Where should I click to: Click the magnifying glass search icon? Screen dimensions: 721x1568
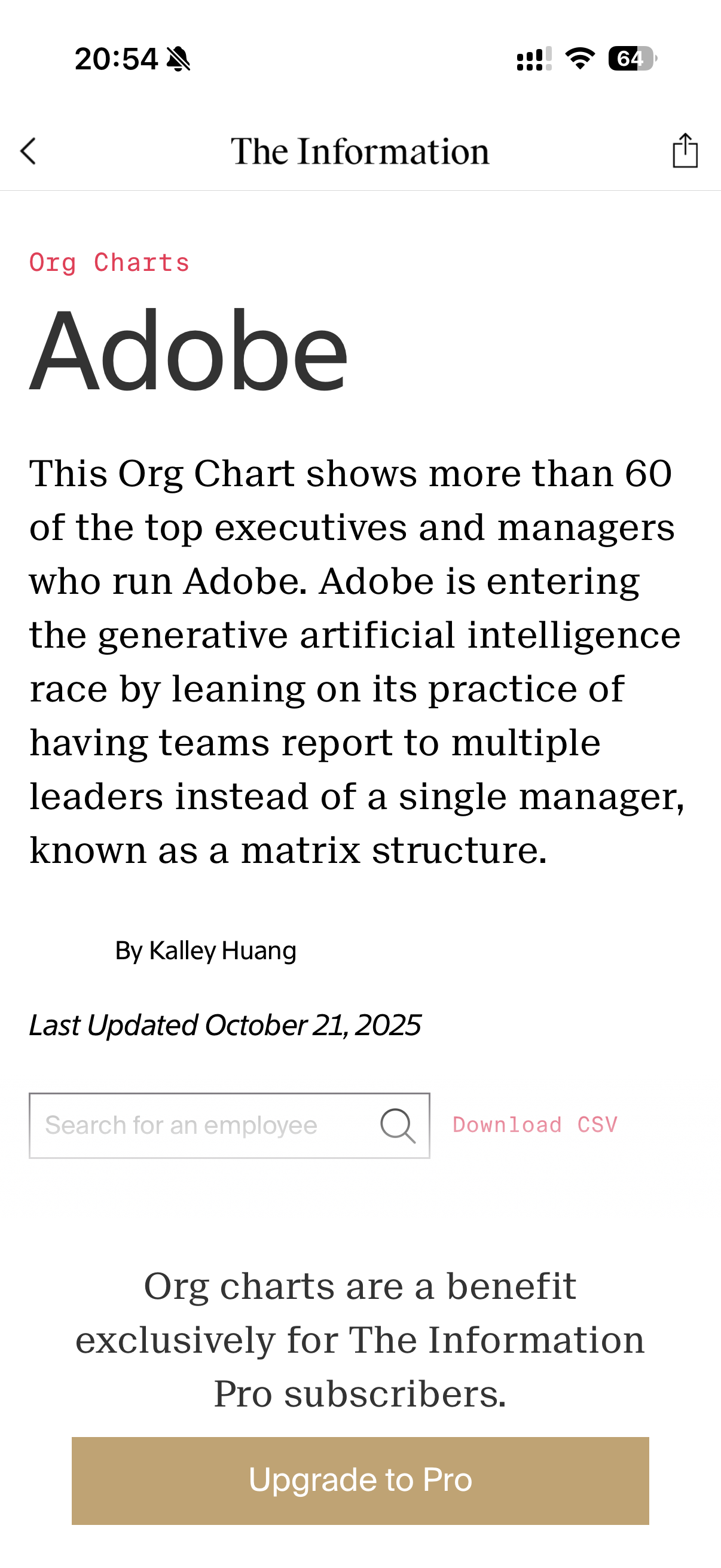398,1125
